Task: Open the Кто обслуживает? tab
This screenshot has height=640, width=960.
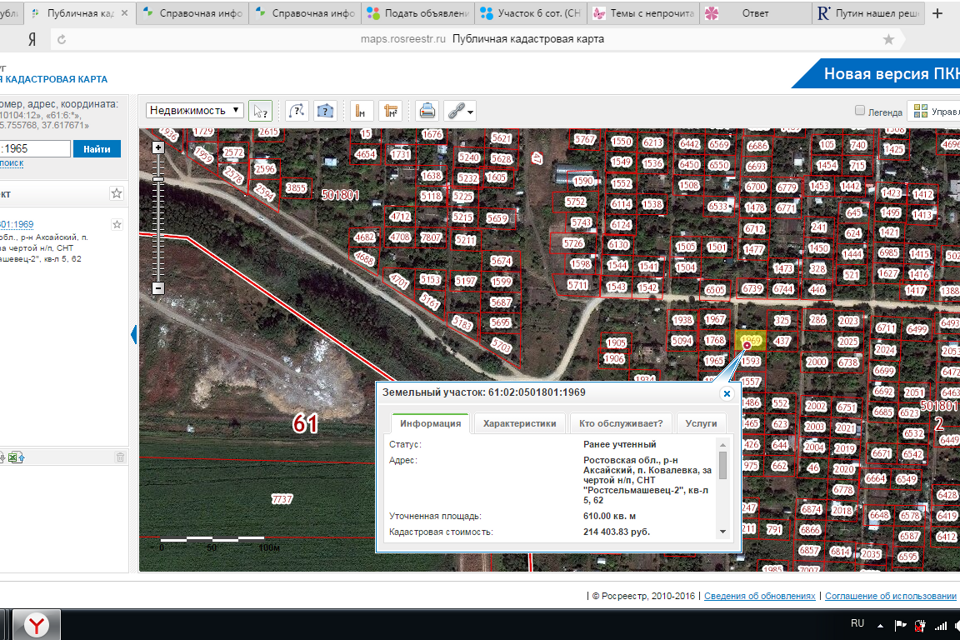Action: coord(621,423)
